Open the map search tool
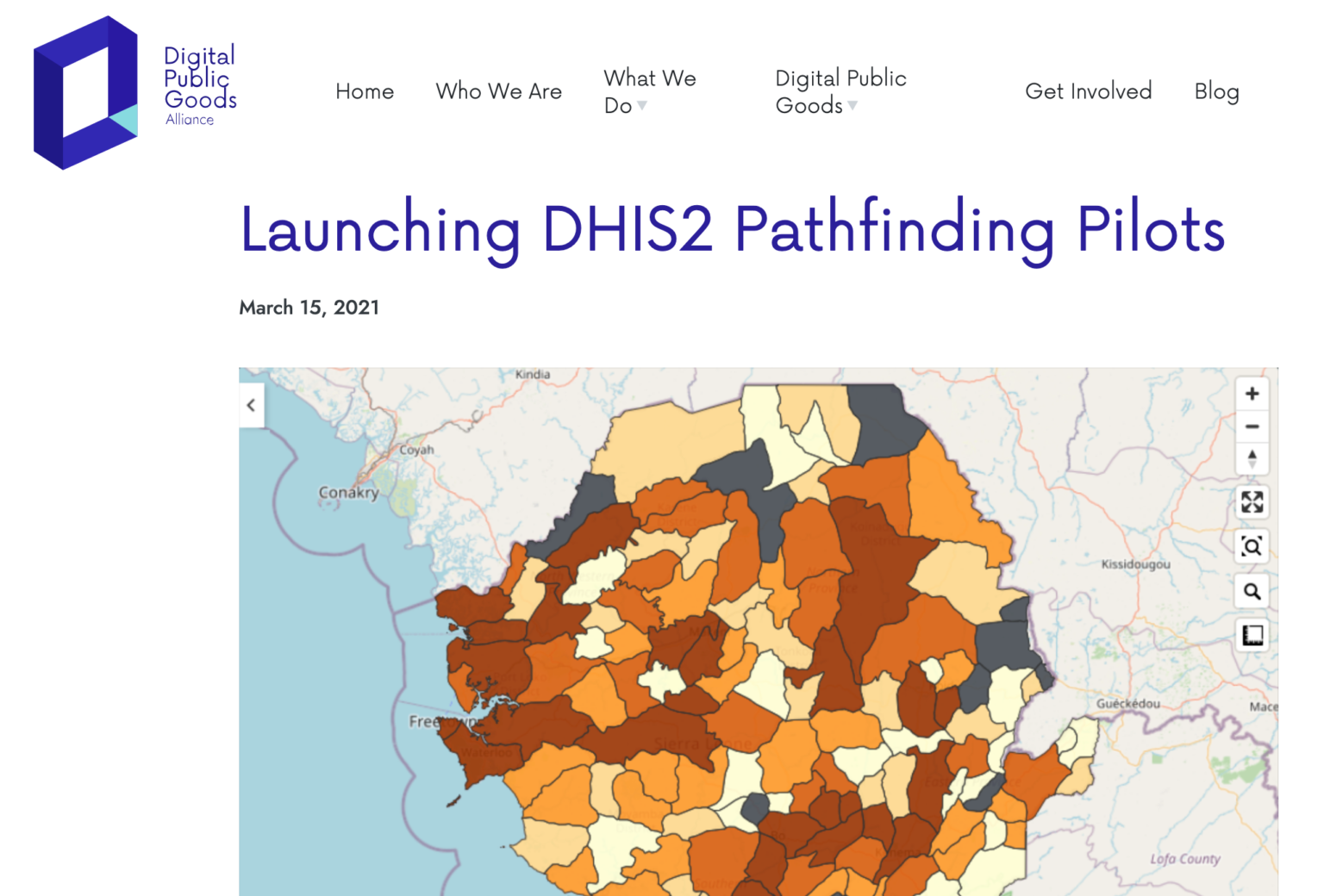This screenshot has height=896, width=1324. [x=1252, y=592]
